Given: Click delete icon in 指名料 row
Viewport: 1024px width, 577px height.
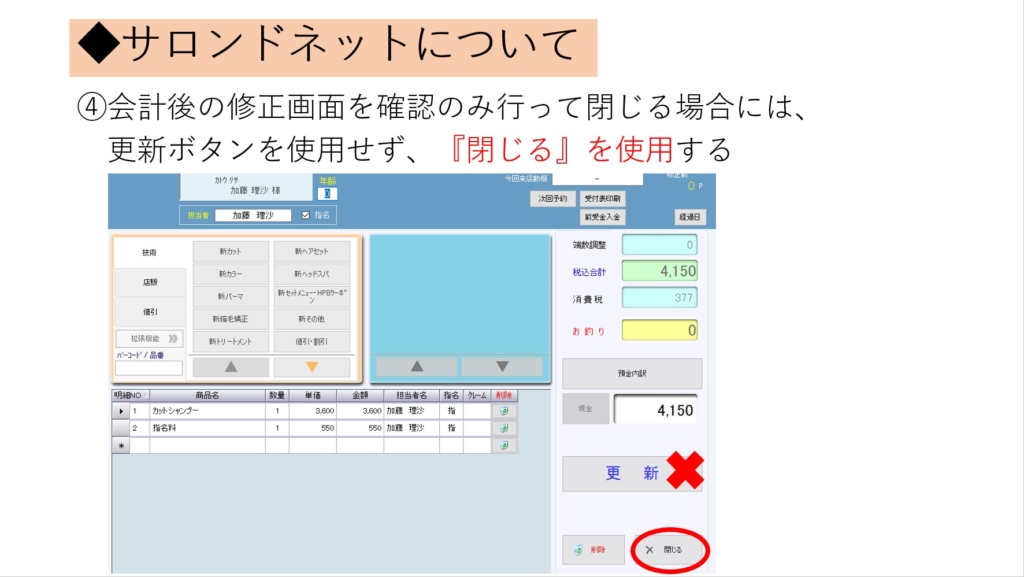Looking at the screenshot, I should point(504,428).
